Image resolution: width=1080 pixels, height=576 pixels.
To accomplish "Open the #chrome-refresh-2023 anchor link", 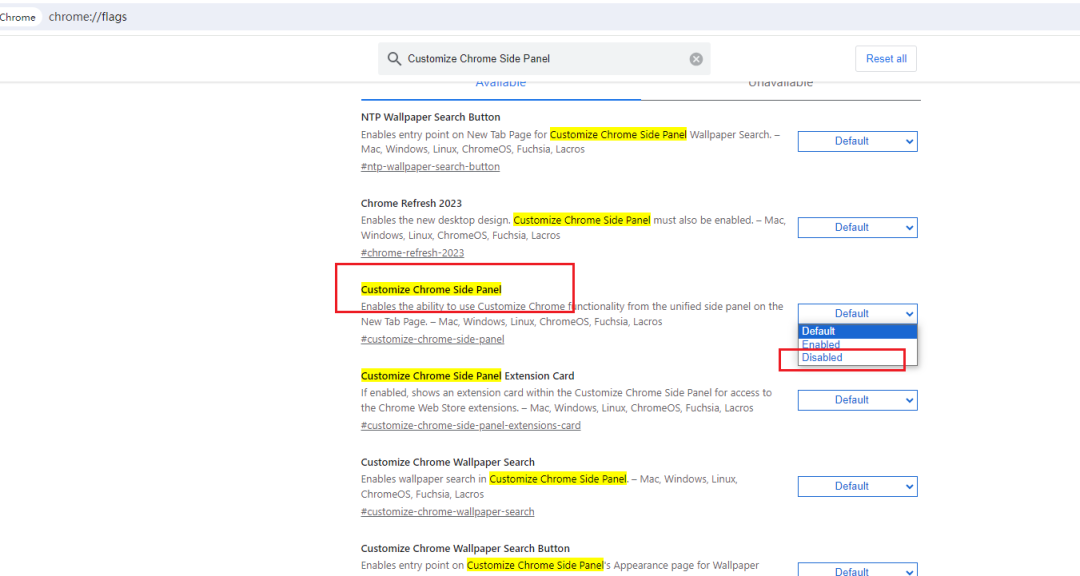I will [x=413, y=253].
